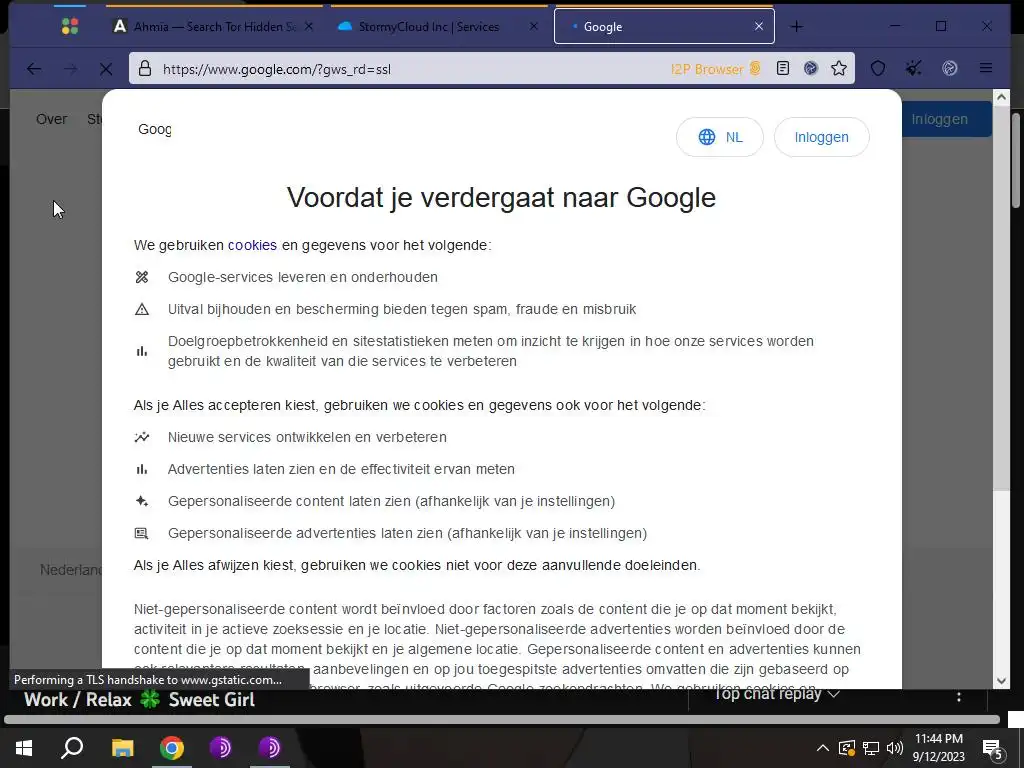
Task: Open Google Chrome from taskbar
Action: (x=172, y=748)
